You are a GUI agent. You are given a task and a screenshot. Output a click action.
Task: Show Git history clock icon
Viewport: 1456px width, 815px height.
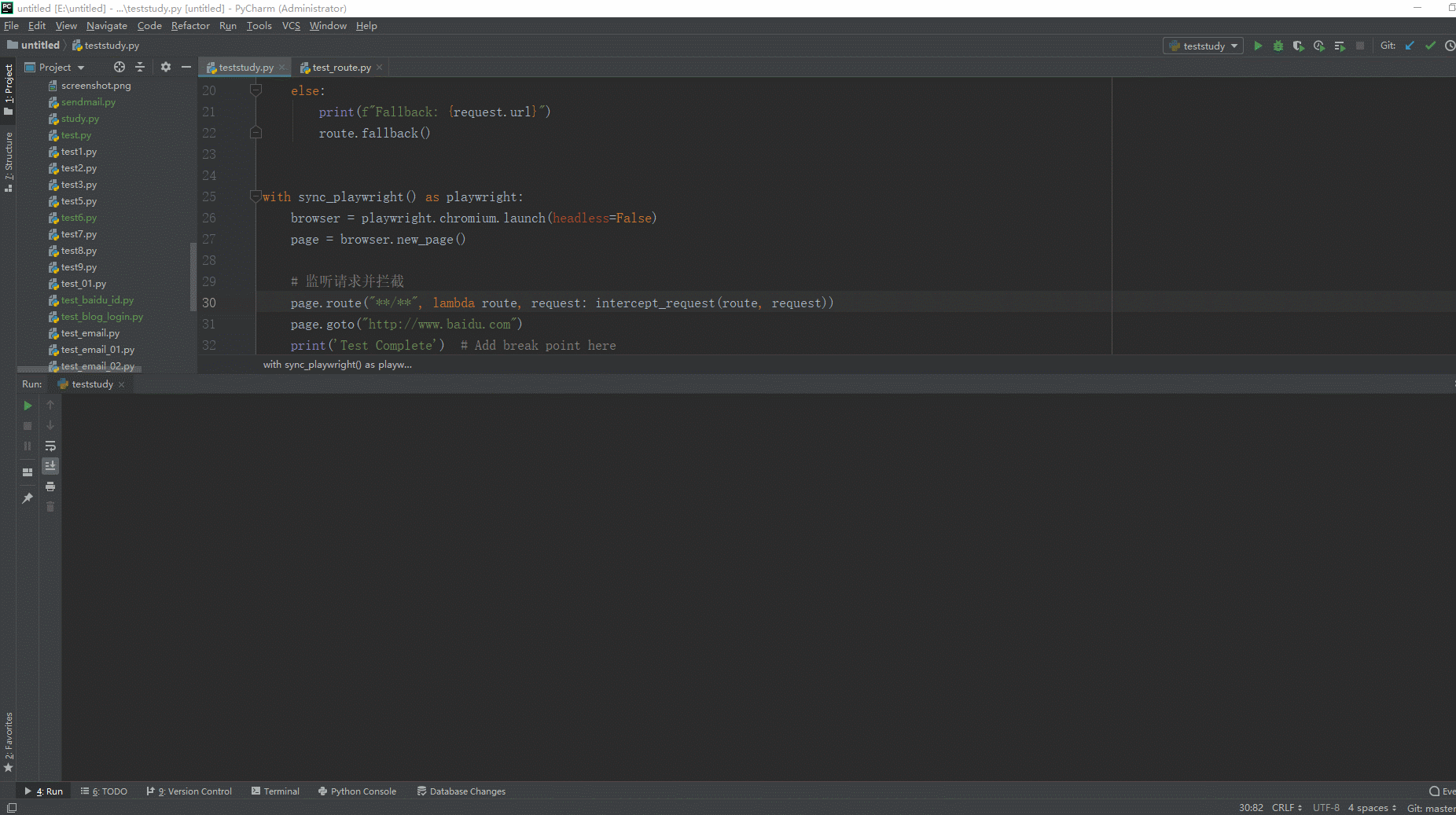pyautogui.click(x=1450, y=46)
